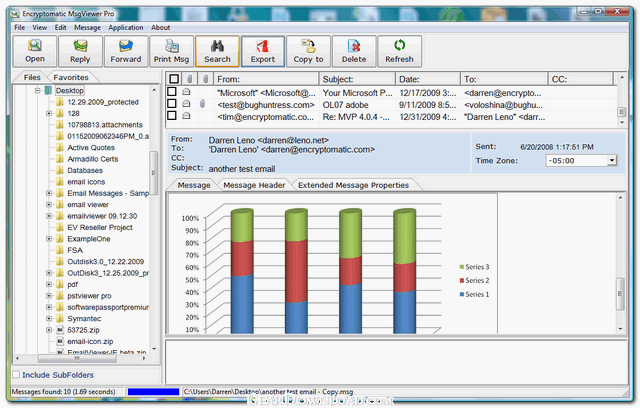Select the 10798813.attachments folder
The width and height of the screenshot is (640, 408).
(x=105, y=124)
